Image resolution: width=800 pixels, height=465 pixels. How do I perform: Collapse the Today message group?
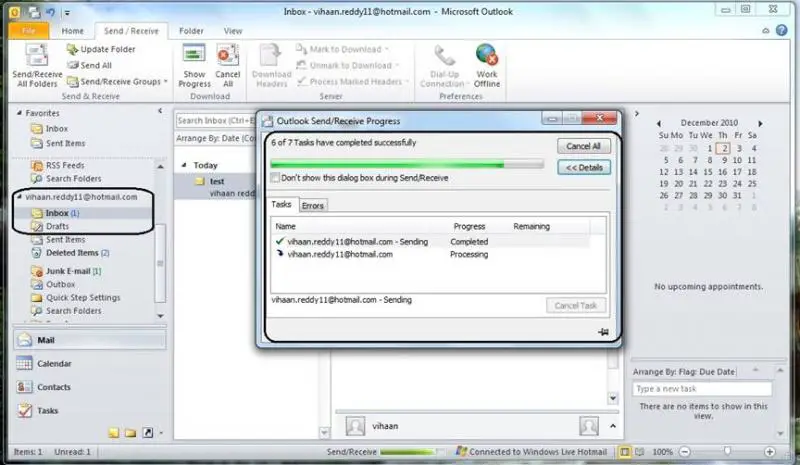click(x=184, y=165)
